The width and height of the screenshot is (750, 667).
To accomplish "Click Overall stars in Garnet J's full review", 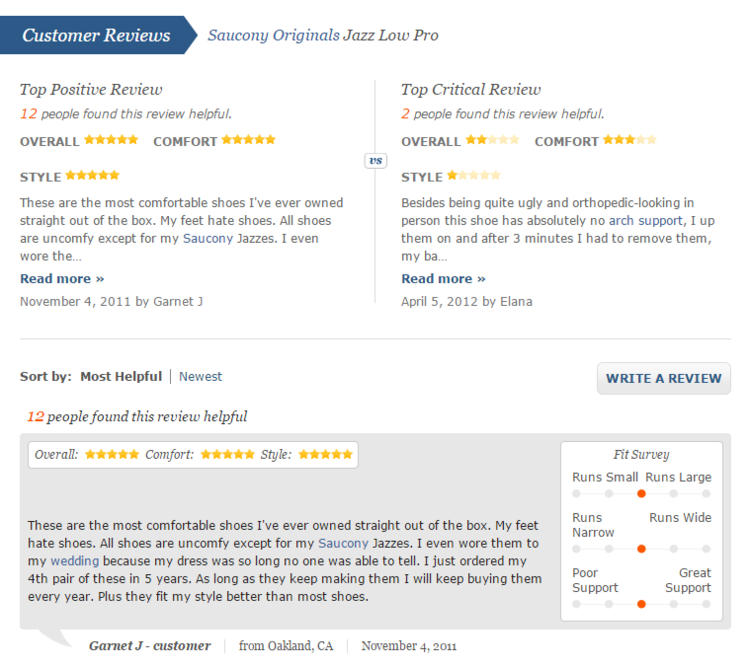I will 112,455.
